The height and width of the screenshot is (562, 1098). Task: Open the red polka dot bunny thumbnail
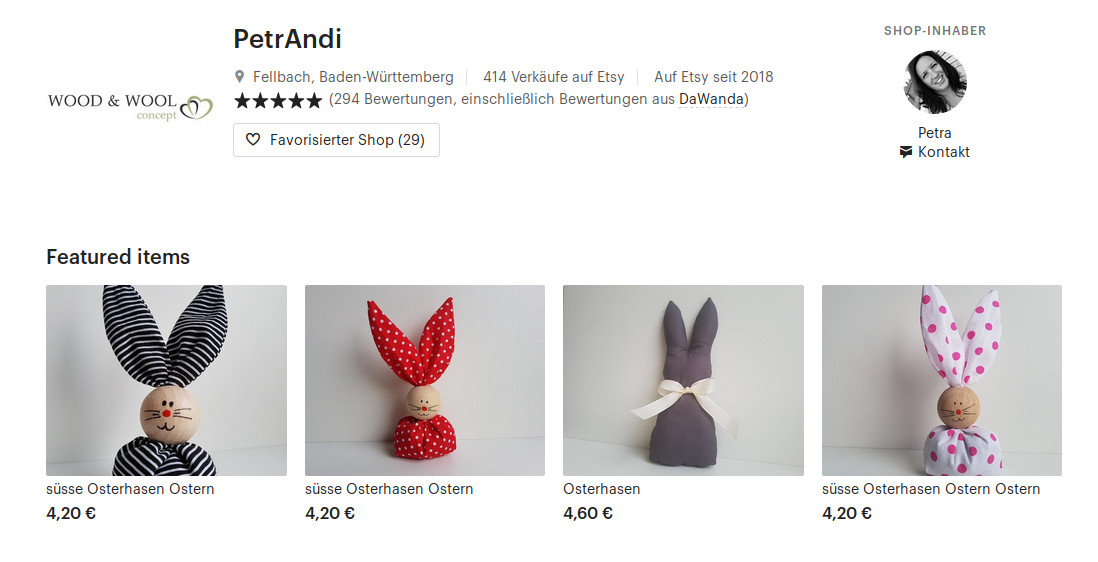pyautogui.click(x=425, y=380)
